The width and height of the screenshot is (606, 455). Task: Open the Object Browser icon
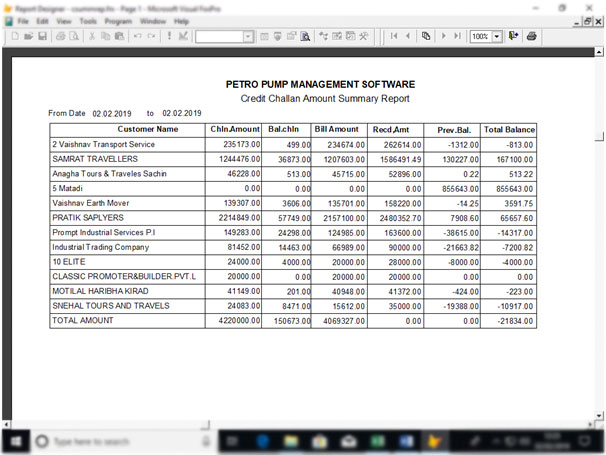(337, 36)
